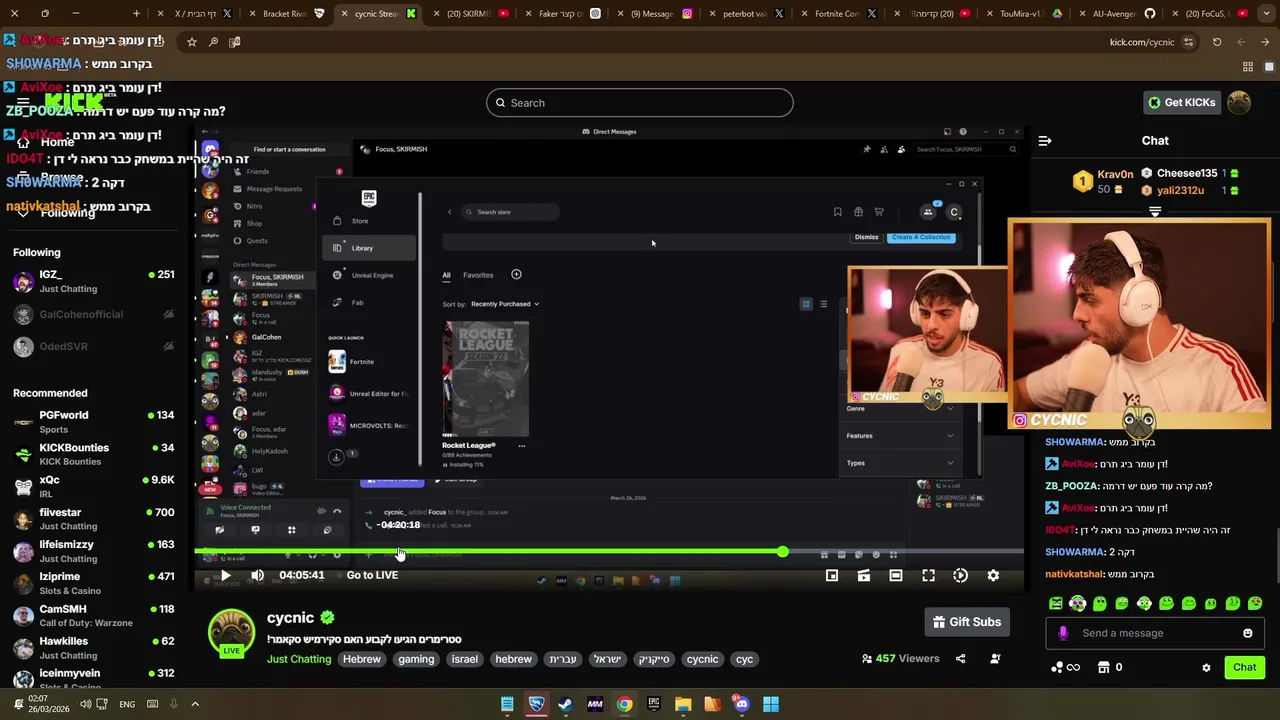
Task: Send message with green Chat button
Action: tap(1244, 667)
